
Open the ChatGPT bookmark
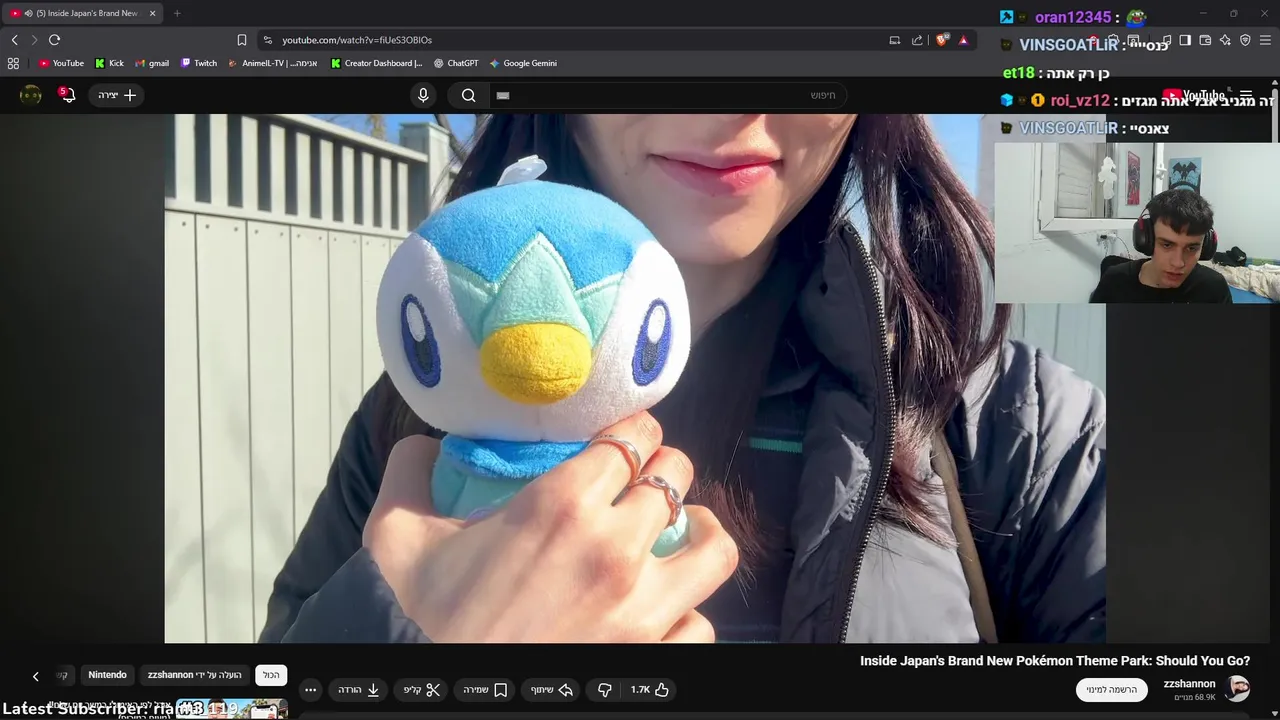click(x=455, y=63)
